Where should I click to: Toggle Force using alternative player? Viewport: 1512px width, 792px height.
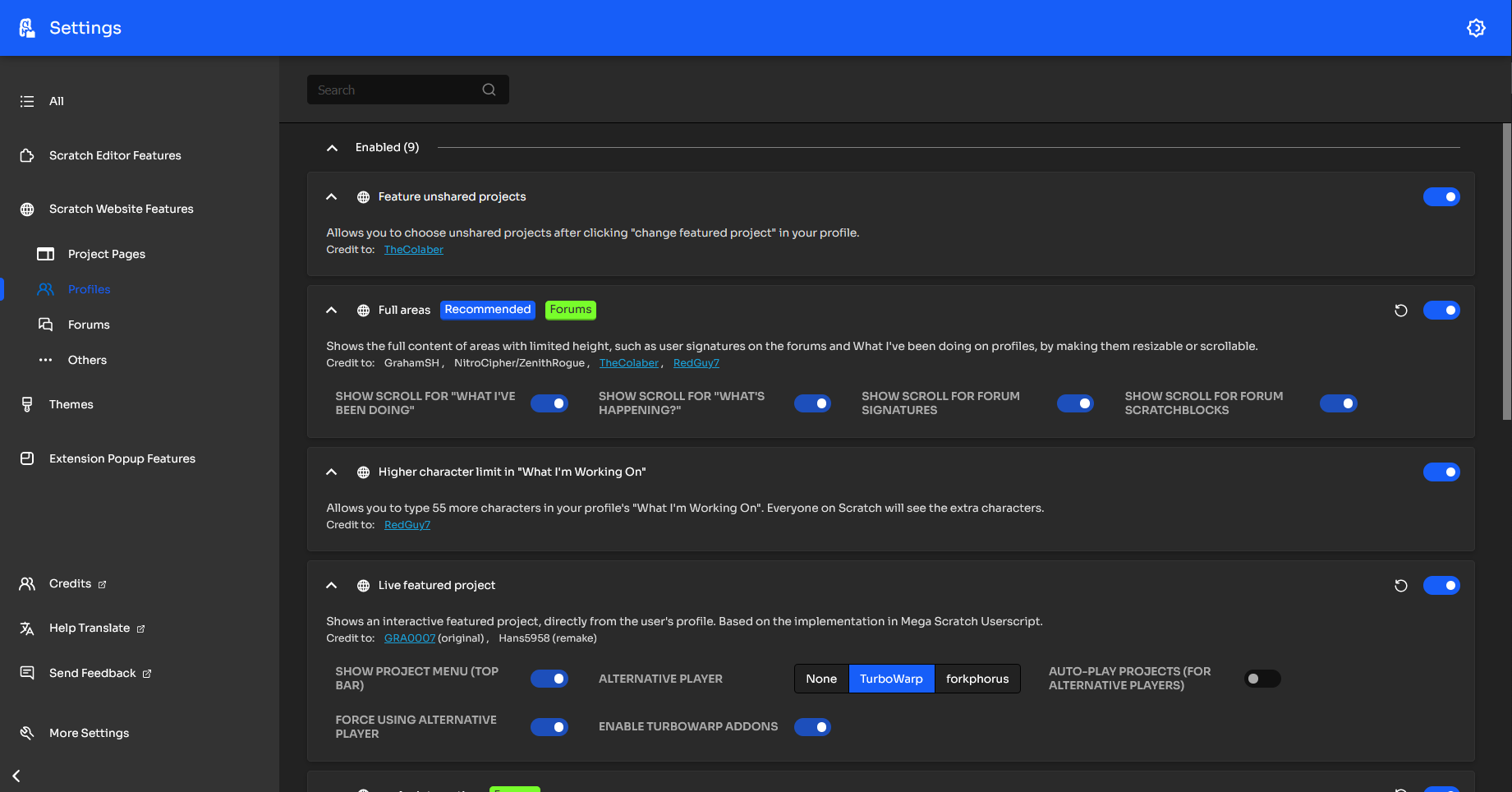pyautogui.click(x=549, y=727)
